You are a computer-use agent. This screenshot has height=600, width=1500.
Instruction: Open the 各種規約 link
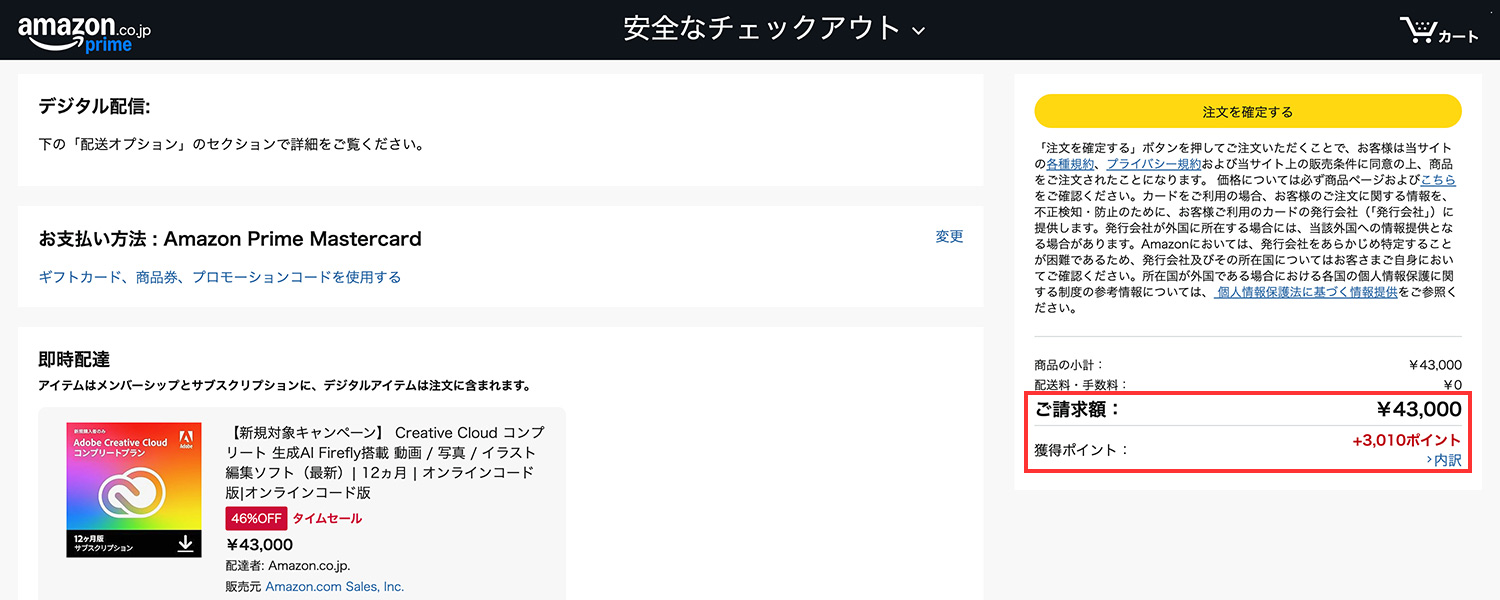(1071, 164)
